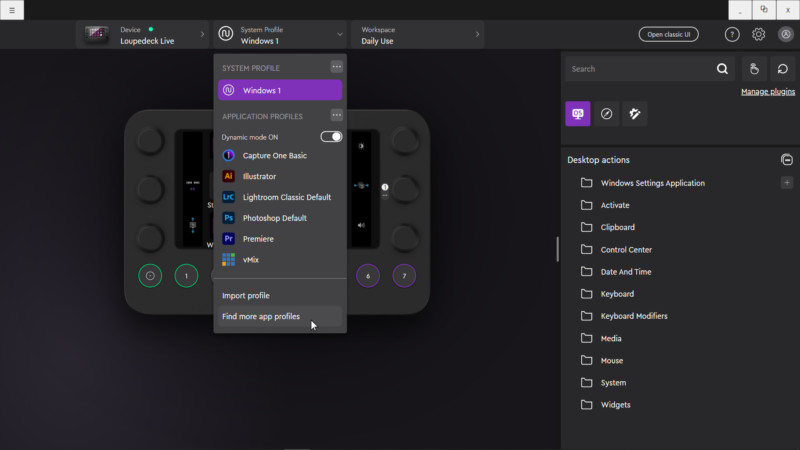
Task: Click the Illustrator Ai icon
Action: [x=229, y=177]
